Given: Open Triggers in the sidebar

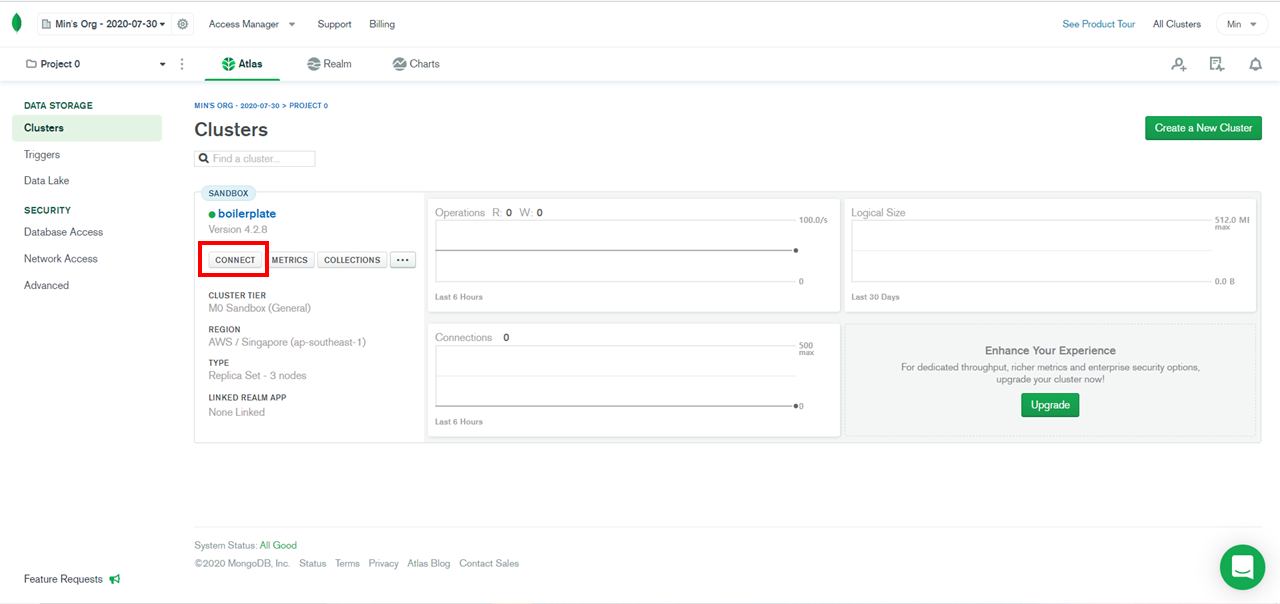Looking at the screenshot, I should click(x=42, y=155).
